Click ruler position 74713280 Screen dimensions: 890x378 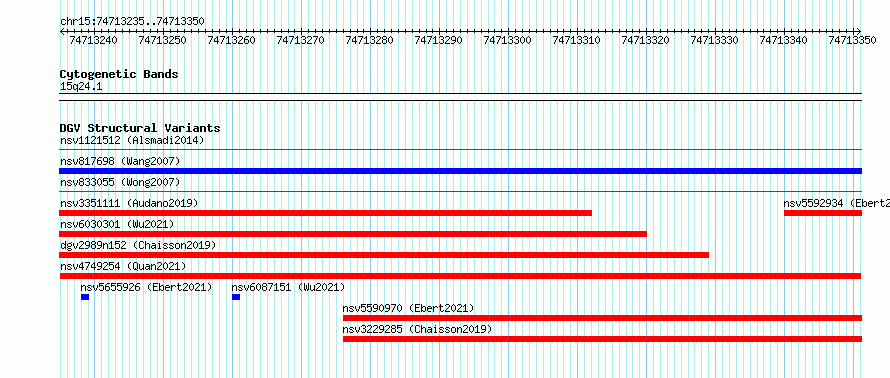coord(370,40)
